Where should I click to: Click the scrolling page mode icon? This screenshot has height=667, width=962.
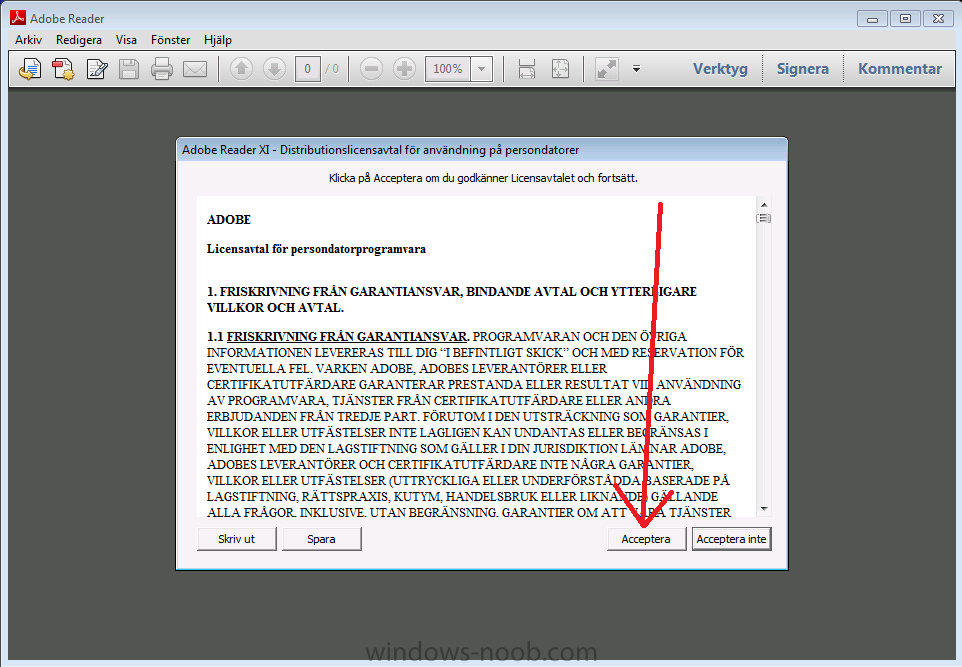[527, 69]
